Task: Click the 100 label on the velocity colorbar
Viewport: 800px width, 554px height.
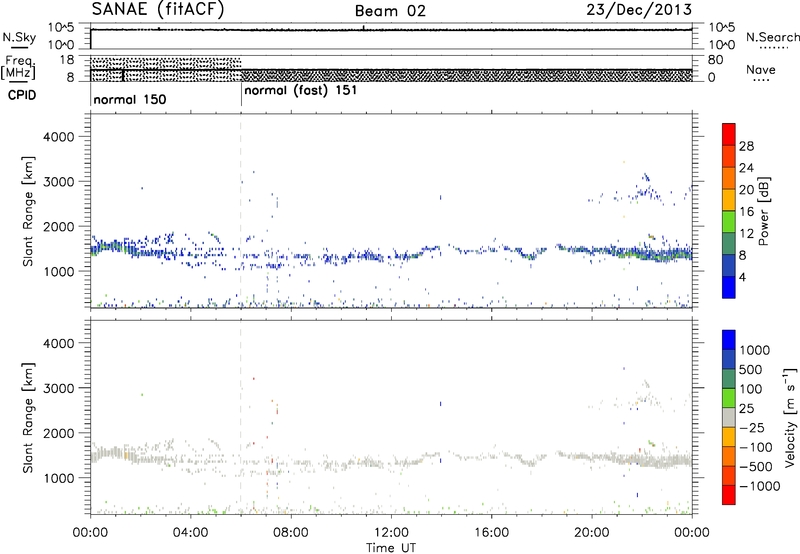Action: coord(751,389)
